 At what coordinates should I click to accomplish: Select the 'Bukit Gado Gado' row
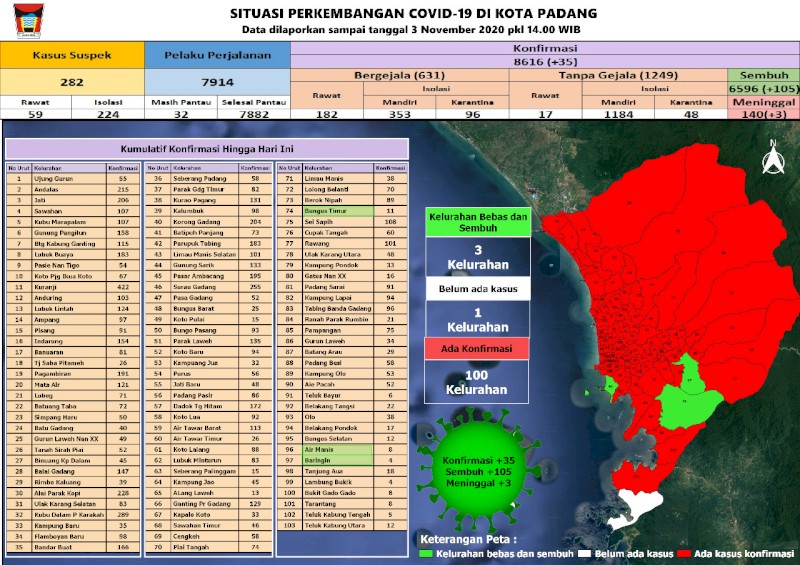[342, 493]
